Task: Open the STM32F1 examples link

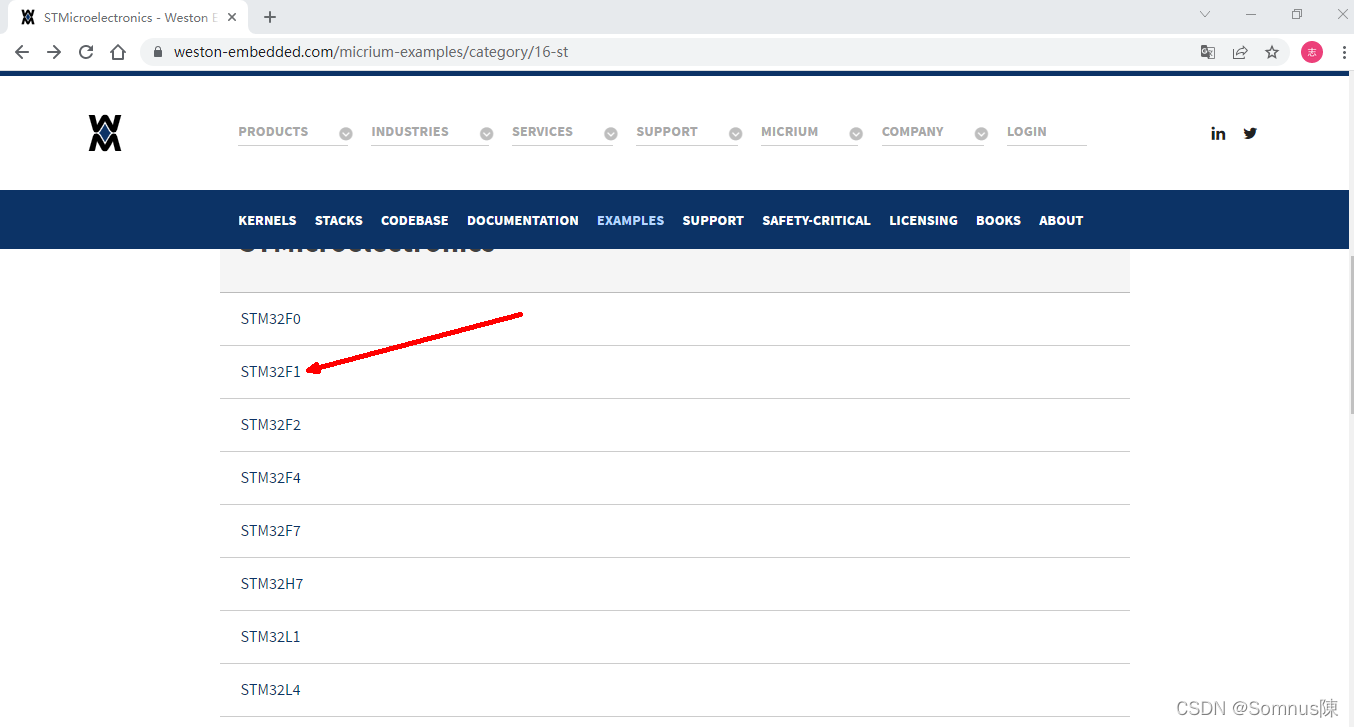Action: (x=270, y=372)
